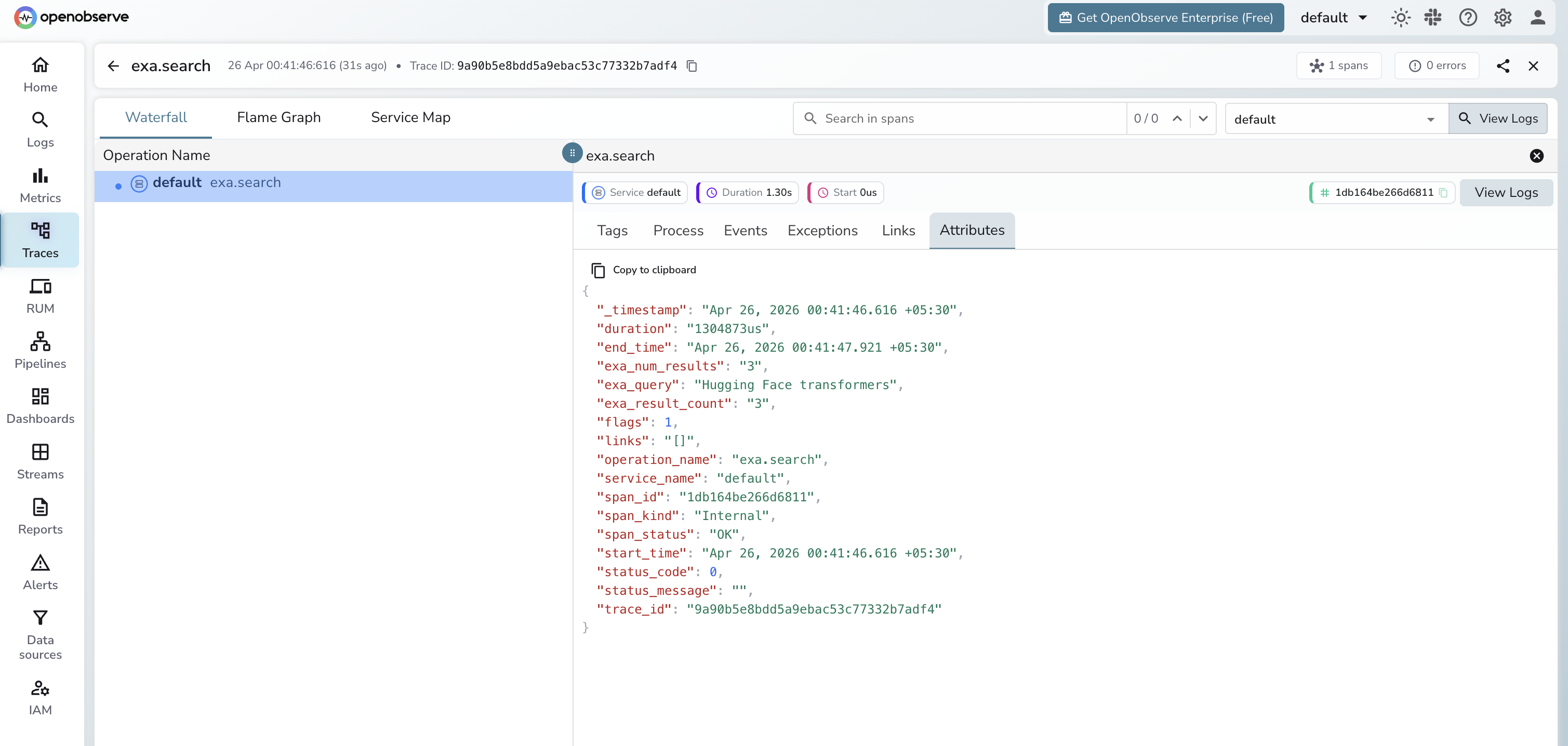This screenshot has height=746, width=1568.
Task: Switch to the Flame Graph tab
Action: tap(278, 117)
